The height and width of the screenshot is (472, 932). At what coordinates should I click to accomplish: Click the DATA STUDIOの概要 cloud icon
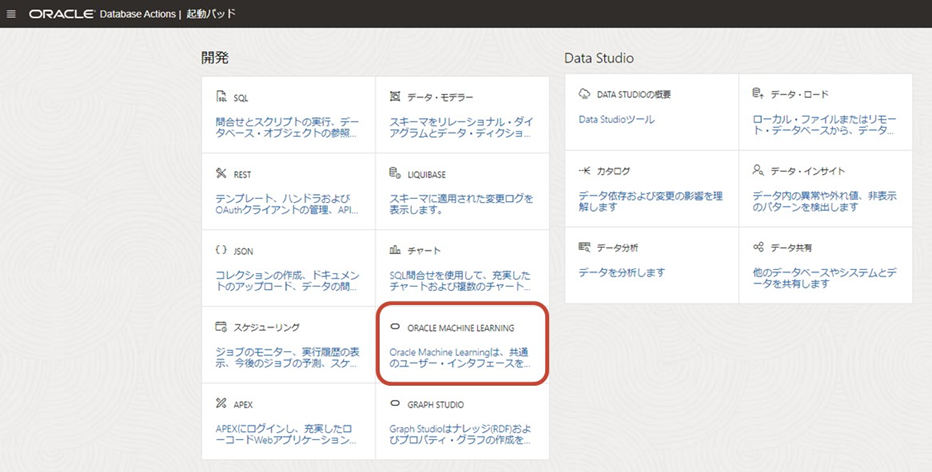pos(584,94)
